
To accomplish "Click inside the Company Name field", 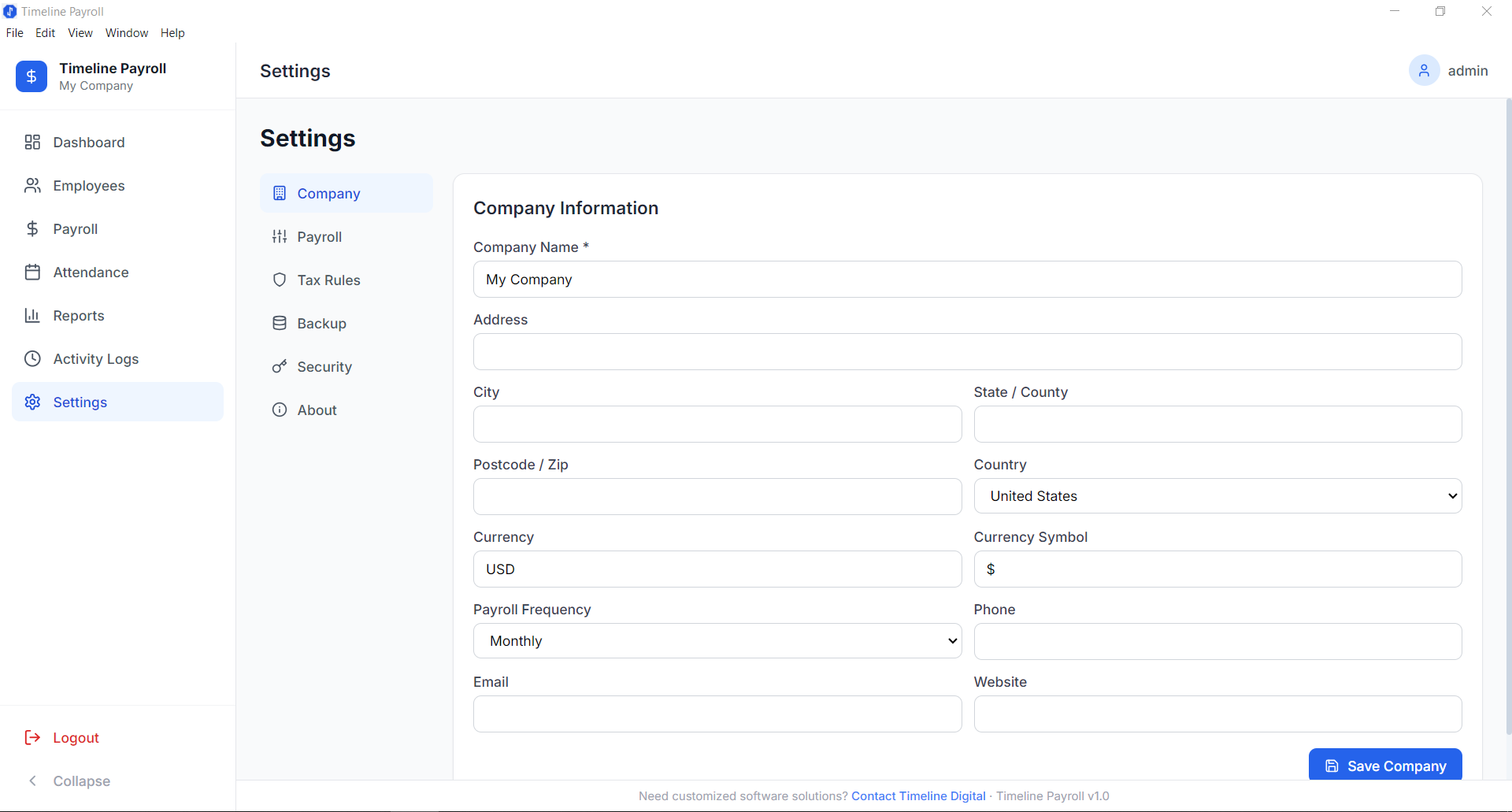I will 966,279.
